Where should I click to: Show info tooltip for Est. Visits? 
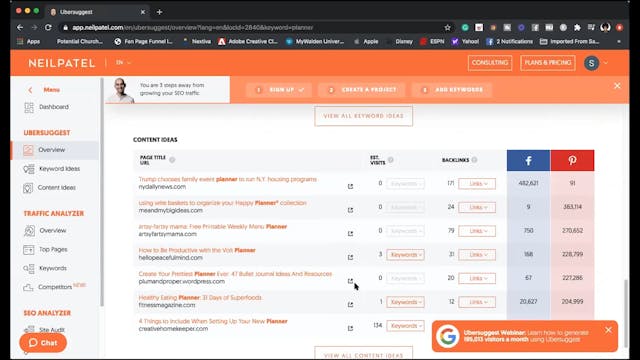click(x=391, y=160)
